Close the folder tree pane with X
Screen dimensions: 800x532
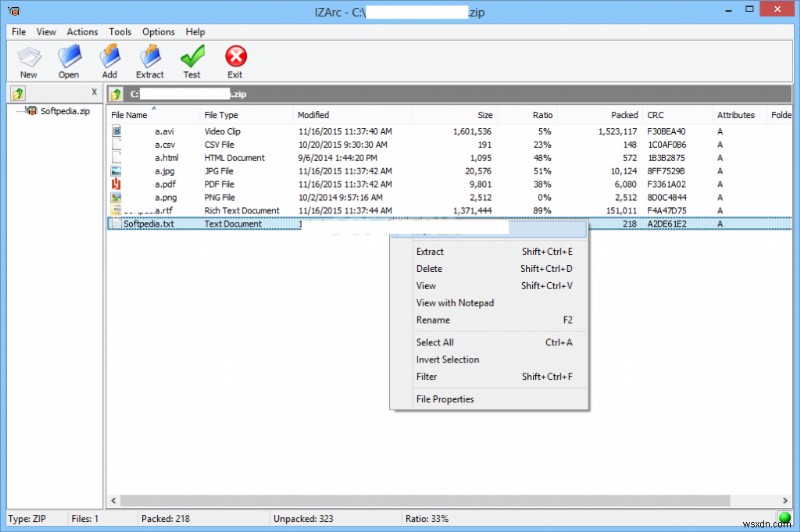[x=94, y=92]
